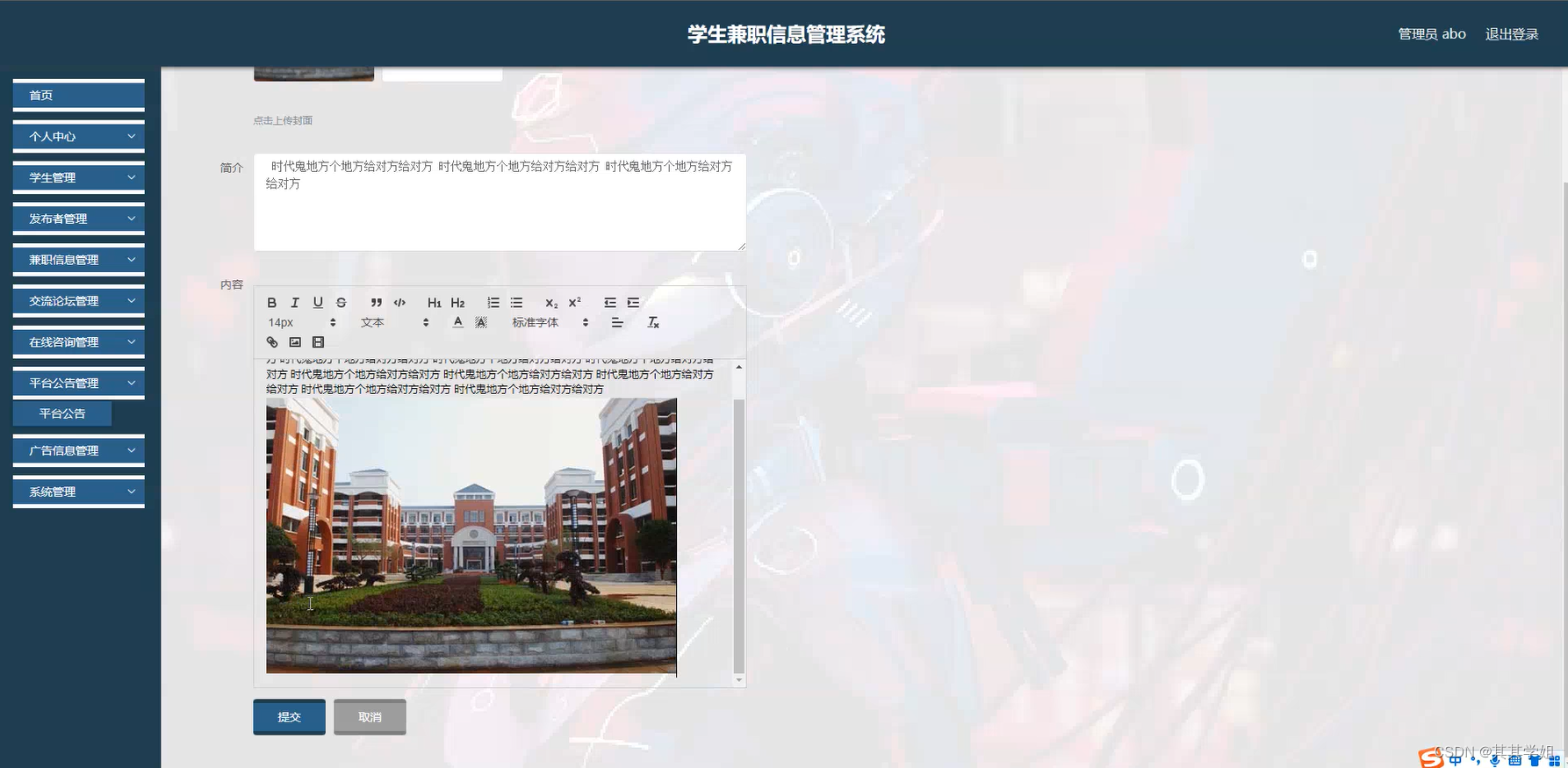Image resolution: width=1568 pixels, height=768 pixels.
Task: Insert a blockquote
Action: click(376, 303)
